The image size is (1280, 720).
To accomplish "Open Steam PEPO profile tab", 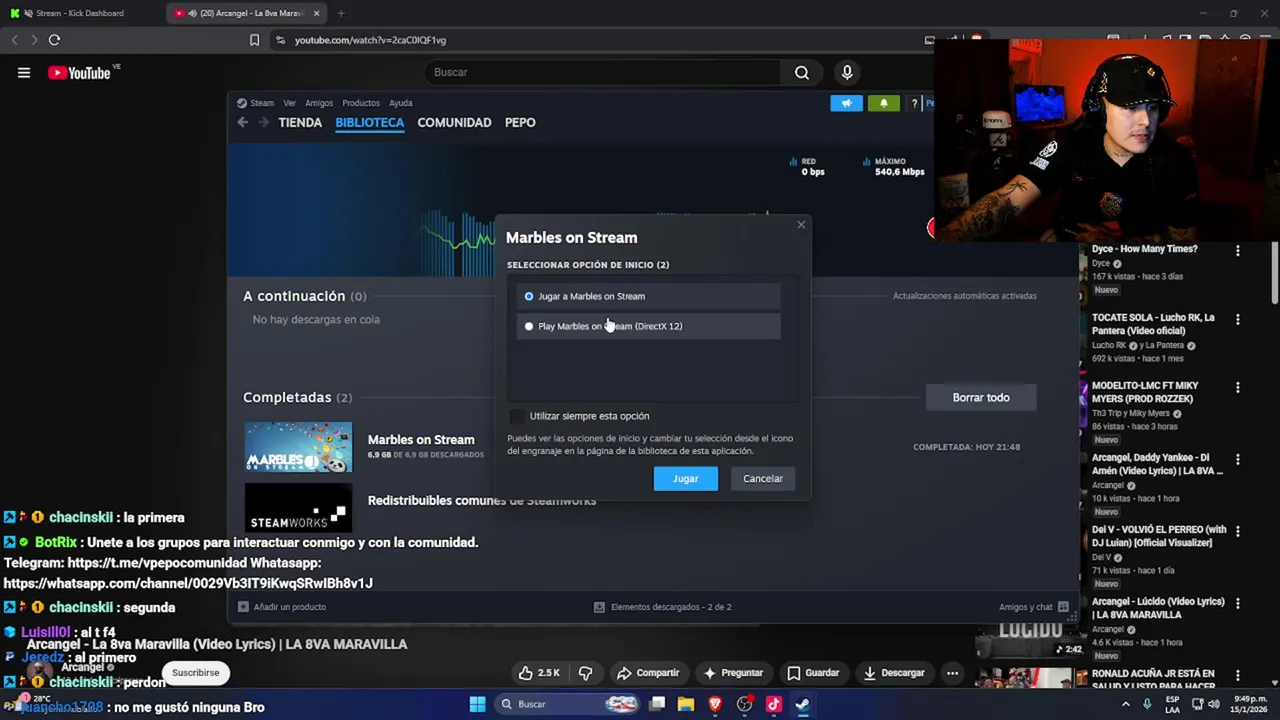I will pos(520,122).
